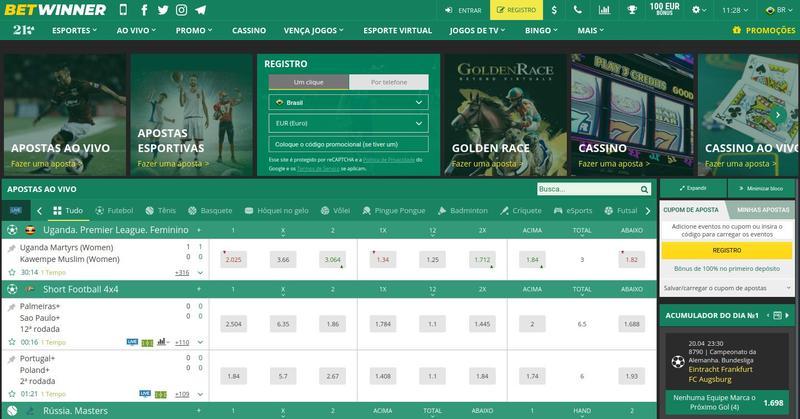Open the Instagram icon
800x419 pixels.
pyautogui.click(x=182, y=10)
